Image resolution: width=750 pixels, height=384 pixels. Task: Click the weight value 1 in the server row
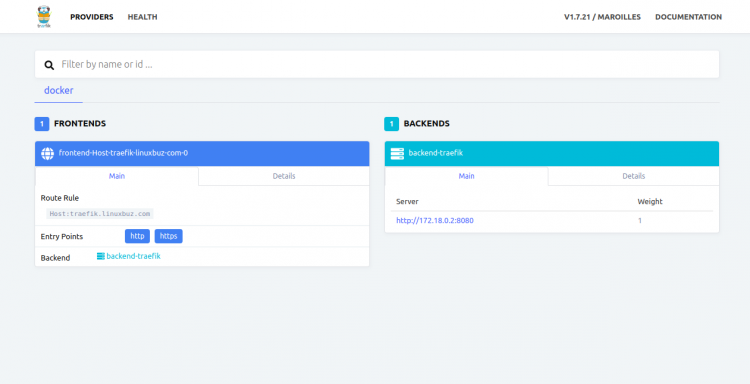(640, 220)
